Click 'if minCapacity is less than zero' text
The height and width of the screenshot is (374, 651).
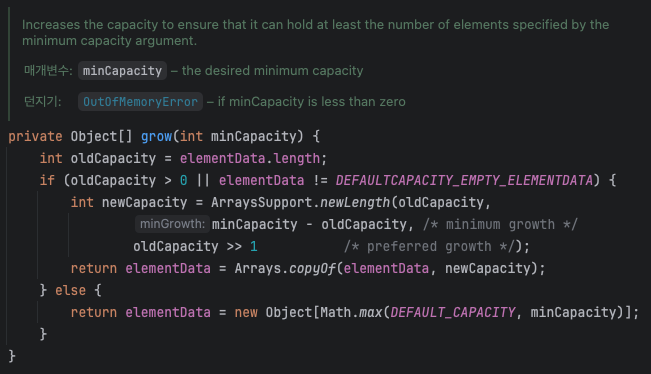[x=312, y=102]
